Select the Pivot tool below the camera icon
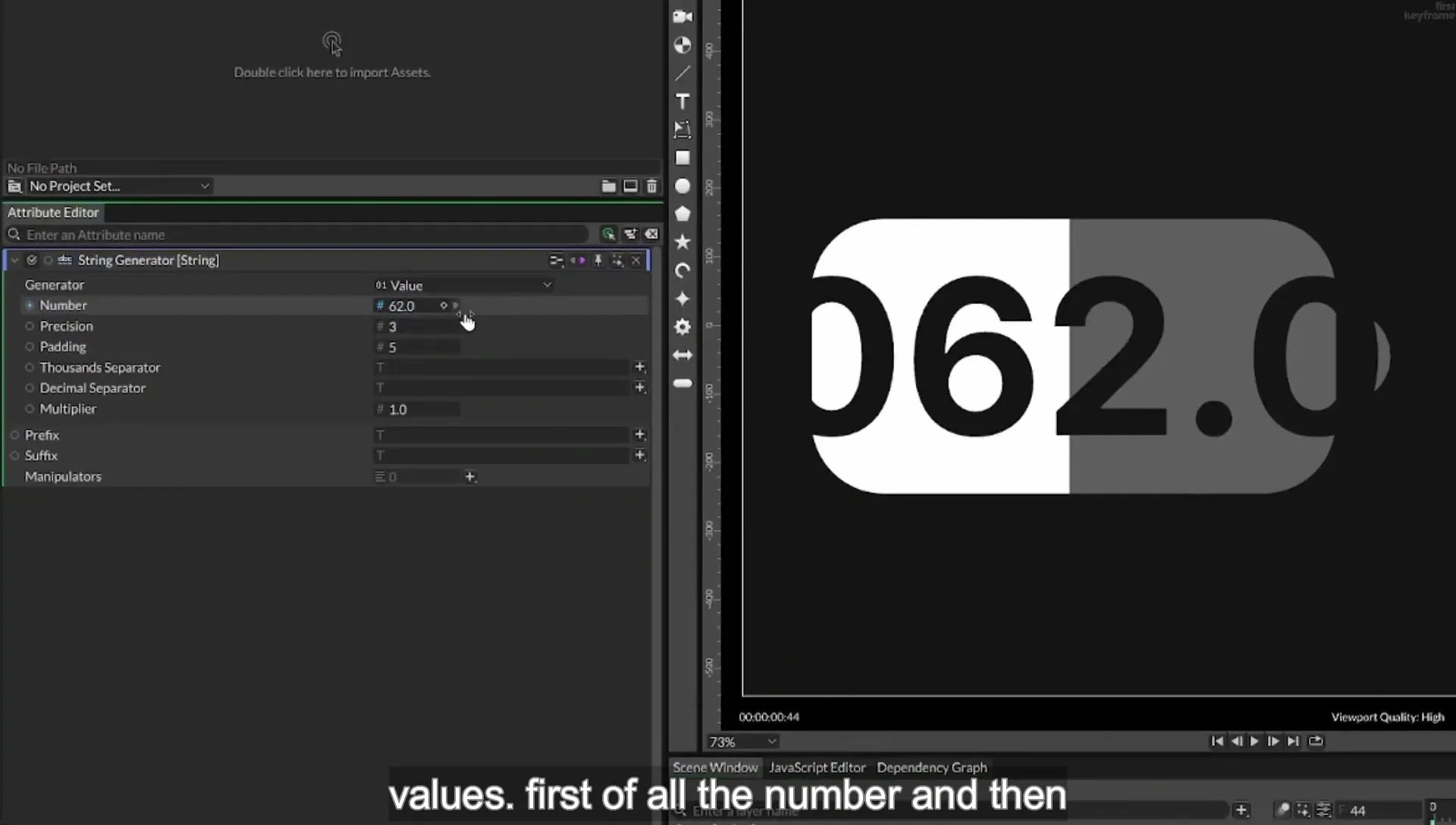 [x=682, y=45]
